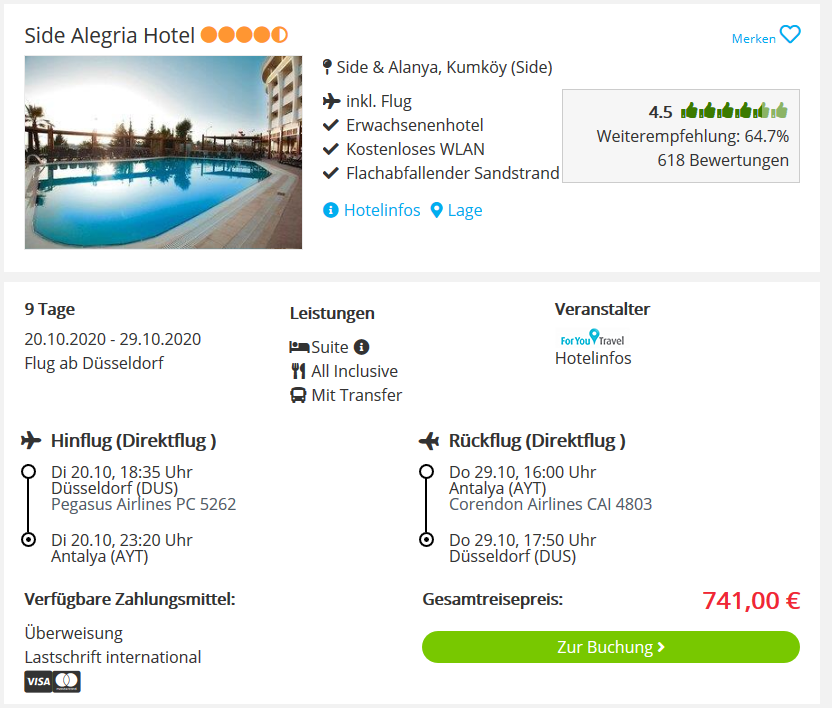Click the All Inclusive cutlery icon

click(299, 371)
